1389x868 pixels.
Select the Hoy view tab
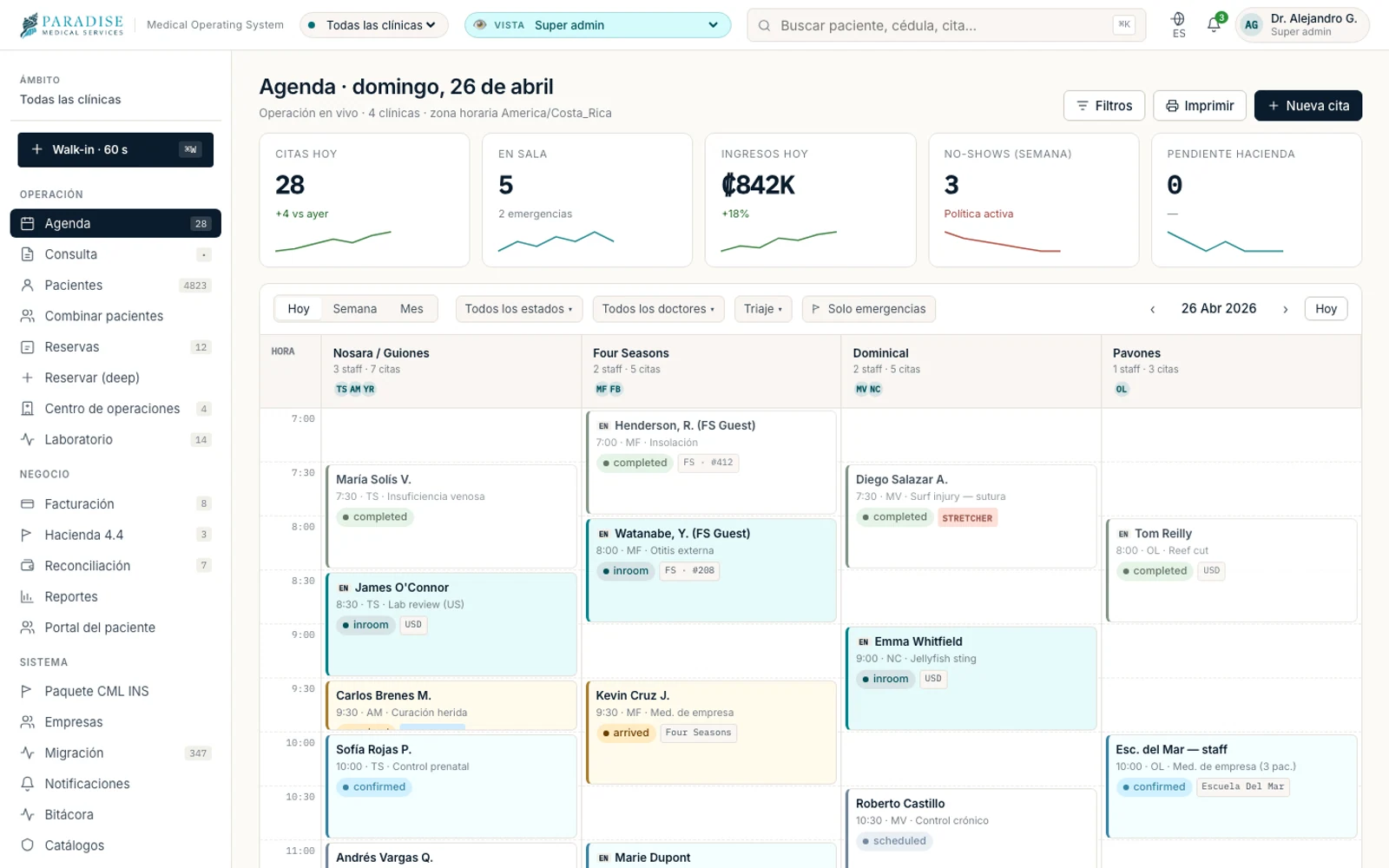(299, 309)
